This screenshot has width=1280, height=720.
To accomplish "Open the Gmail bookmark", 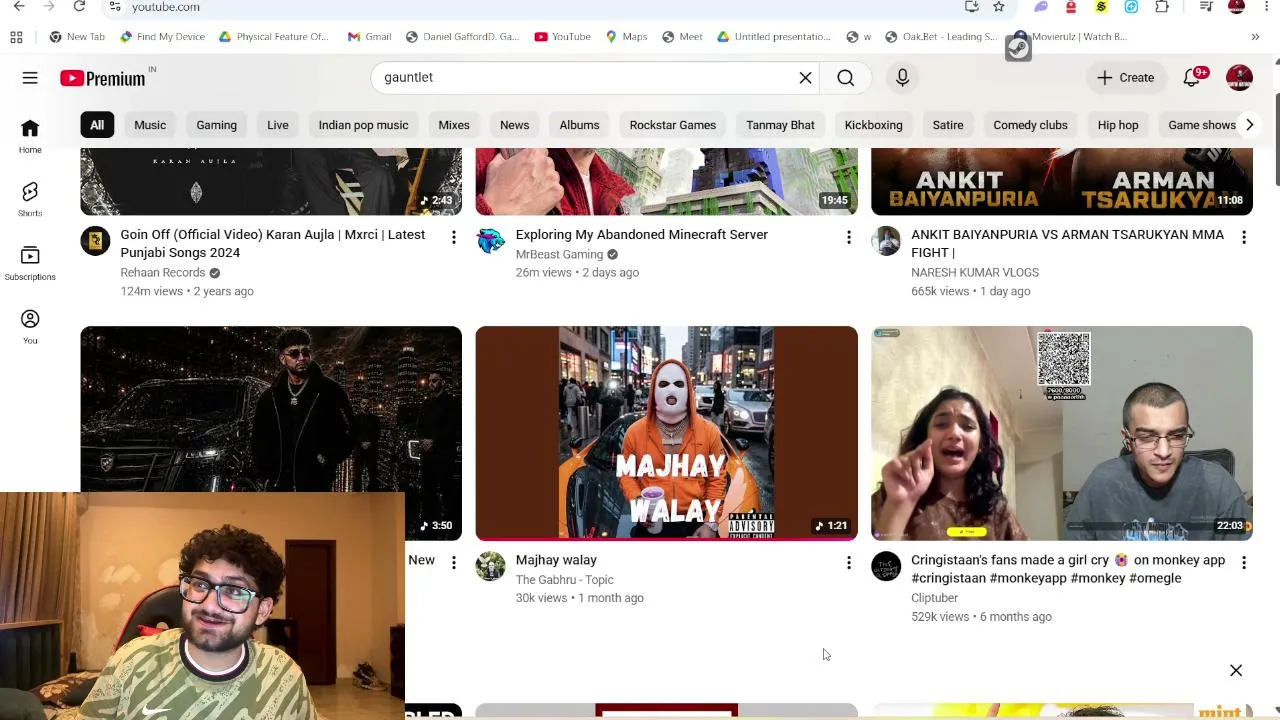I will coord(369,37).
